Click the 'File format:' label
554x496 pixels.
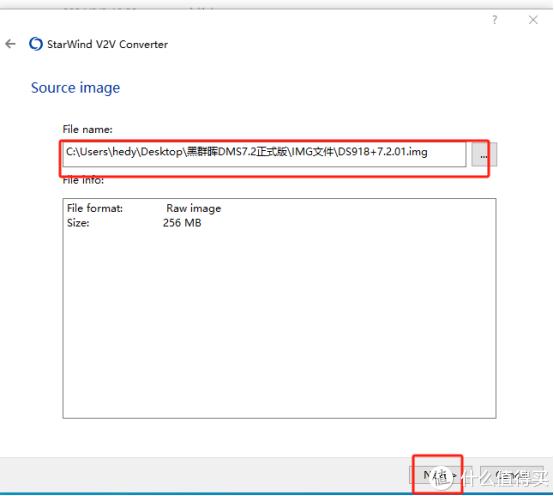click(x=95, y=208)
